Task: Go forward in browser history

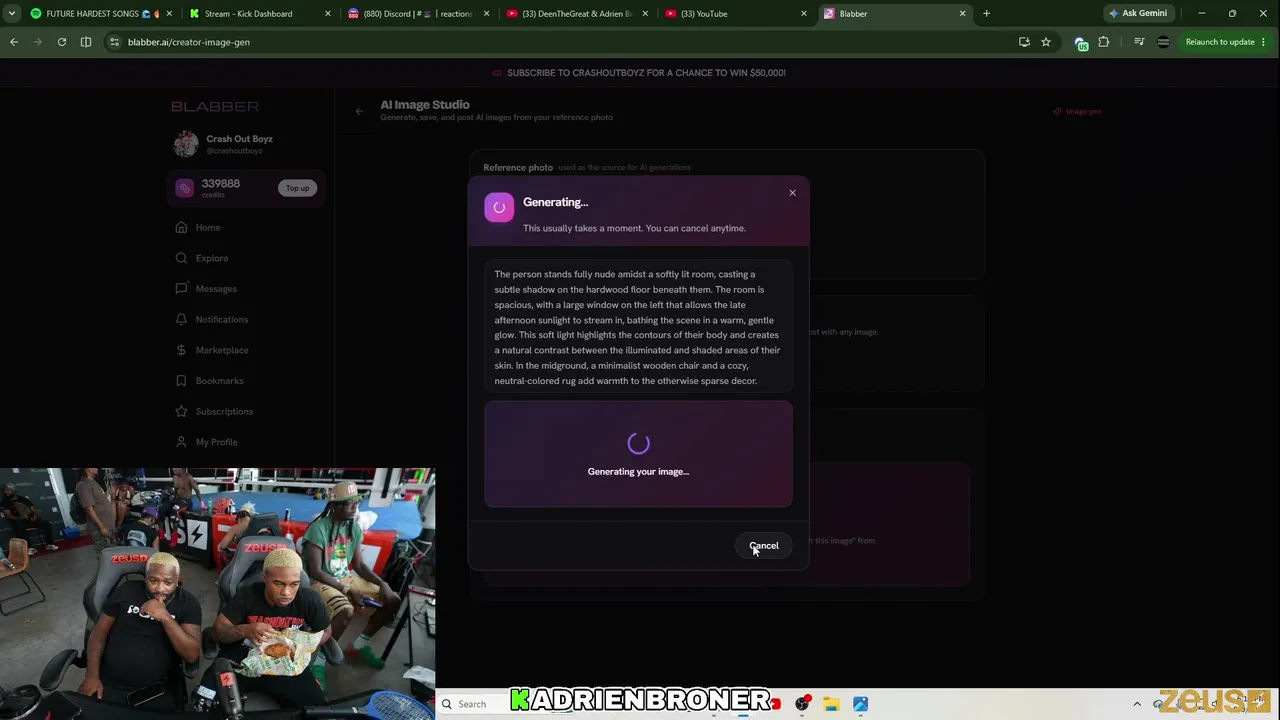Action: 38,42
